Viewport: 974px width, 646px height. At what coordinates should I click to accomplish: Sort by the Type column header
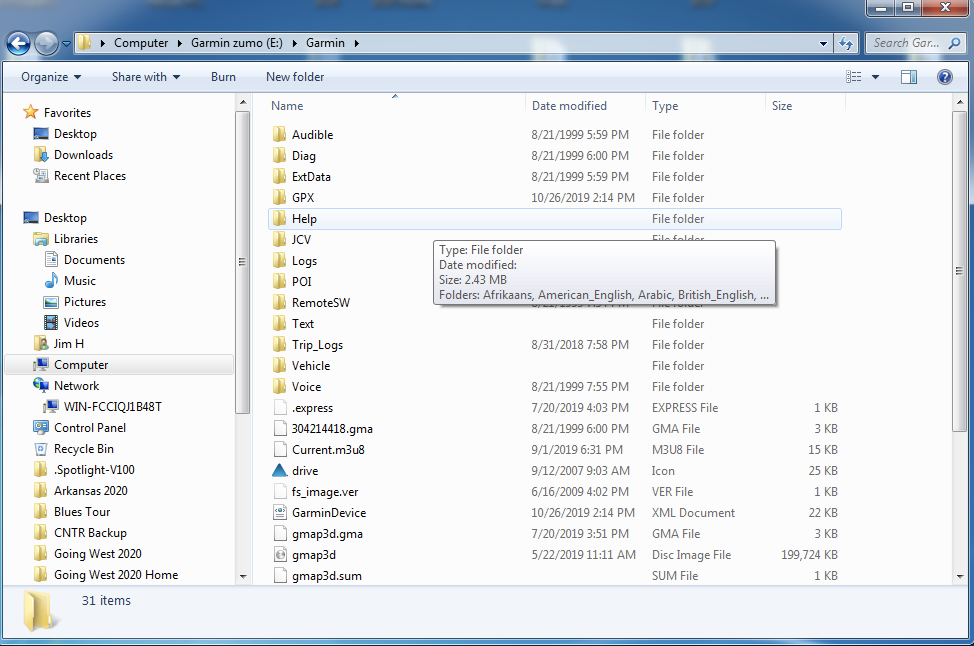click(705, 106)
